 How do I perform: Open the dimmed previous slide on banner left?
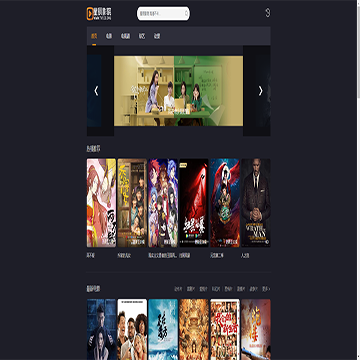pos(94,91)
